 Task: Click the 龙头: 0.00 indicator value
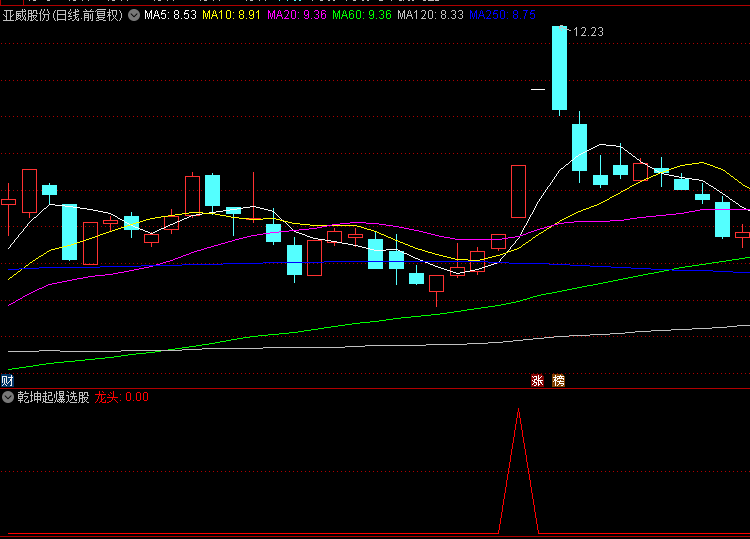tap(121, 397)
